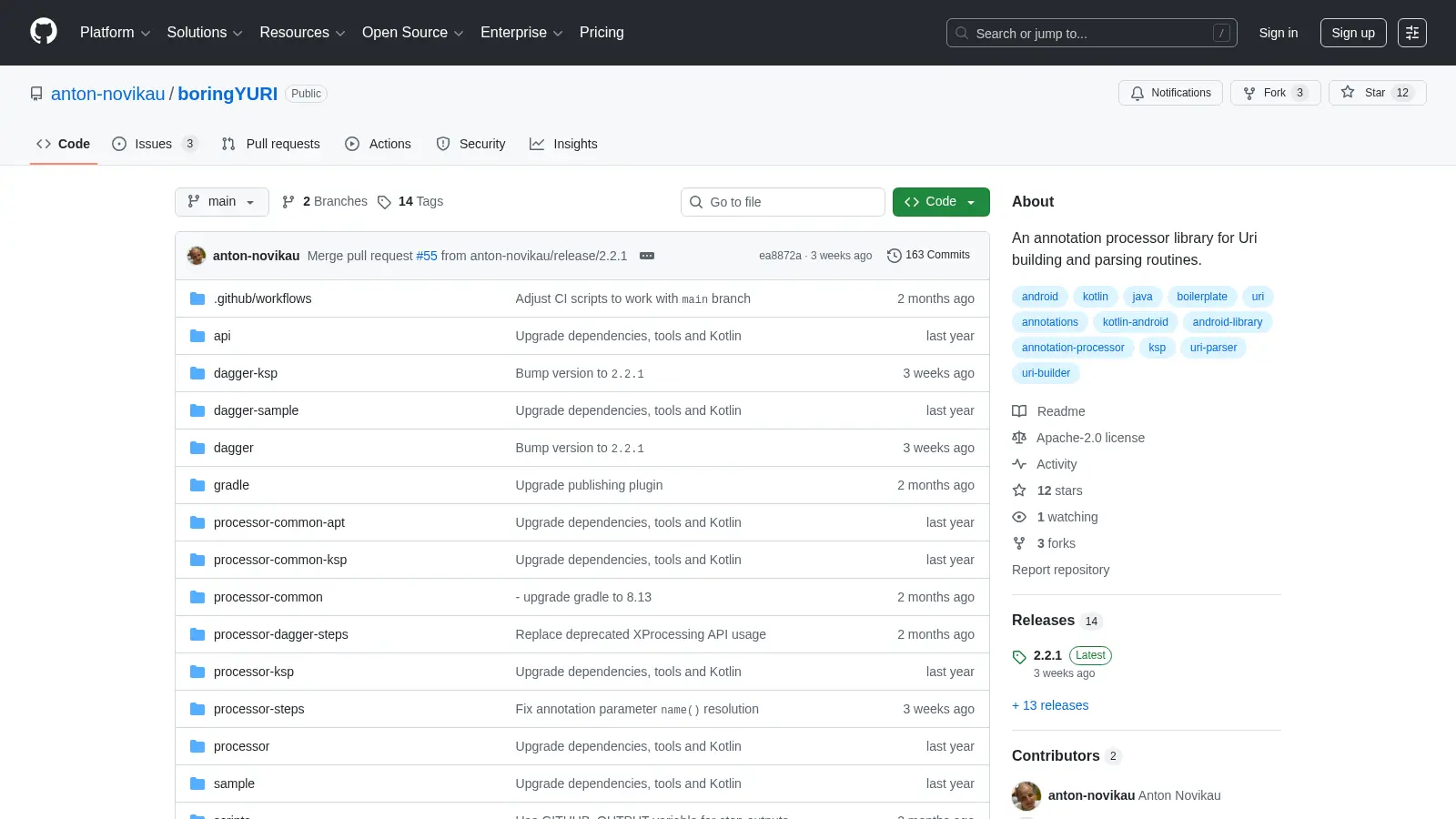This screenshot has height=819, width=1456.
Task: Click the Notifications bell button
Action: click(1170, 93)
